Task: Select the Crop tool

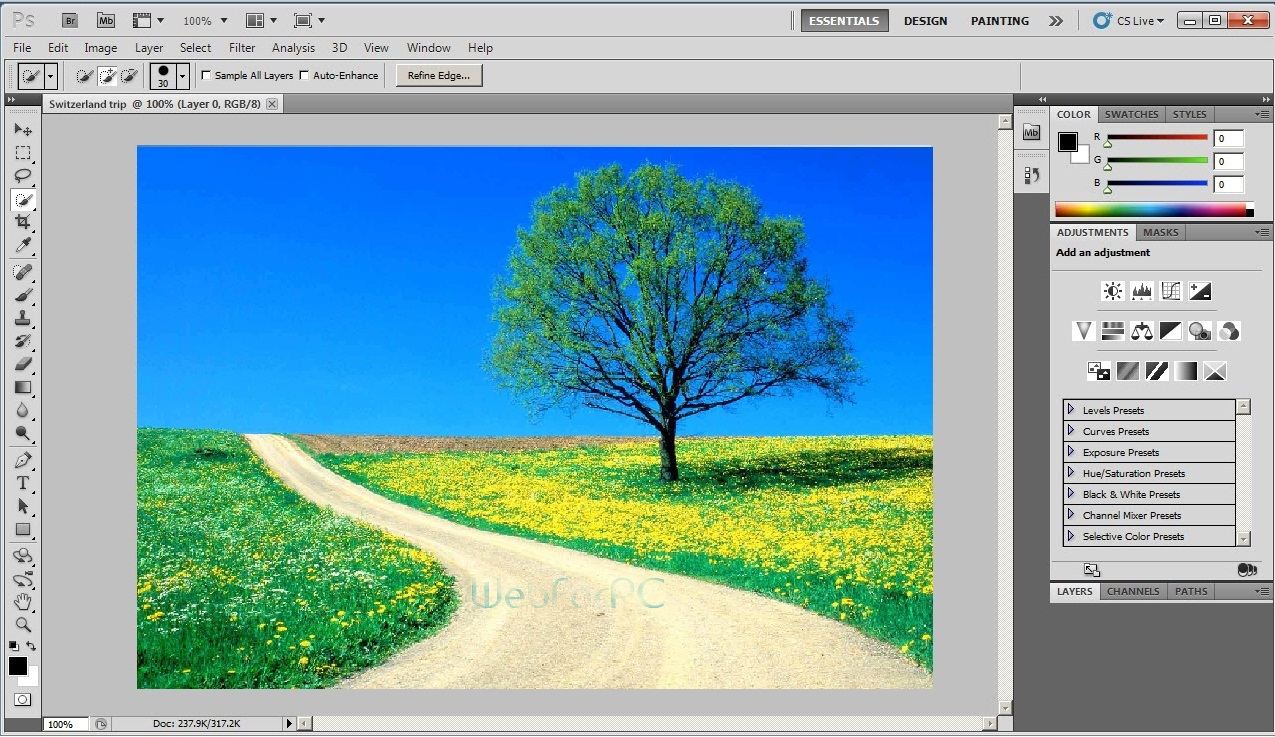Action: tap(24, 222)
